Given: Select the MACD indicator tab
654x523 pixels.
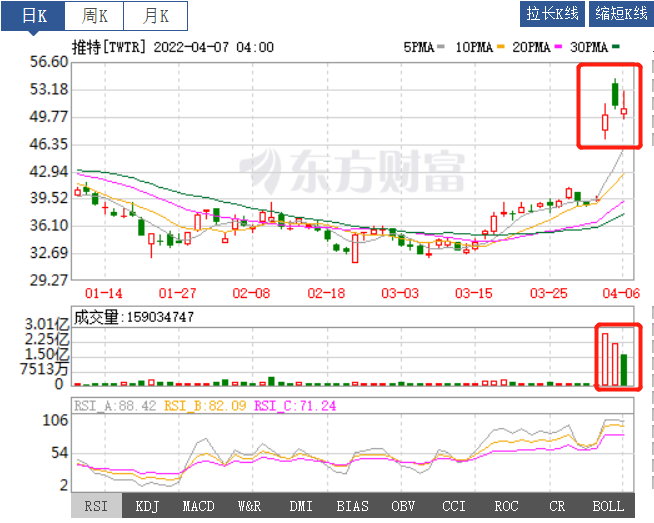Looking at the screenshot, I should point(199,505).
